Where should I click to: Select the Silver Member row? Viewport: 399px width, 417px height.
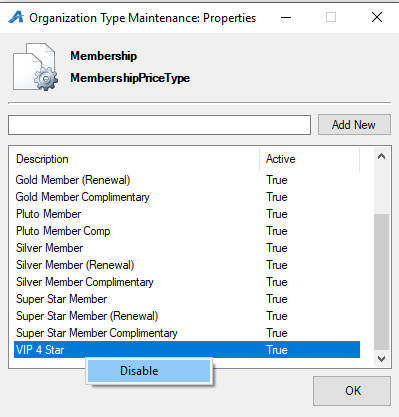coord(187,248)
